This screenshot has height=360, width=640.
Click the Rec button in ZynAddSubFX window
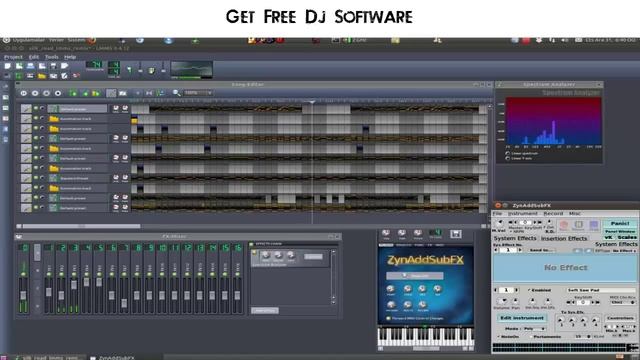click(x=564, y=225)
